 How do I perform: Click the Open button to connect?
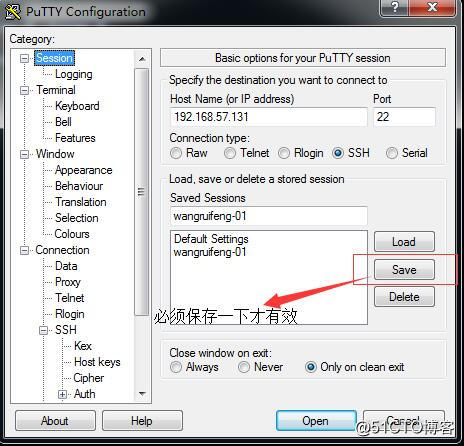point(316,421)
